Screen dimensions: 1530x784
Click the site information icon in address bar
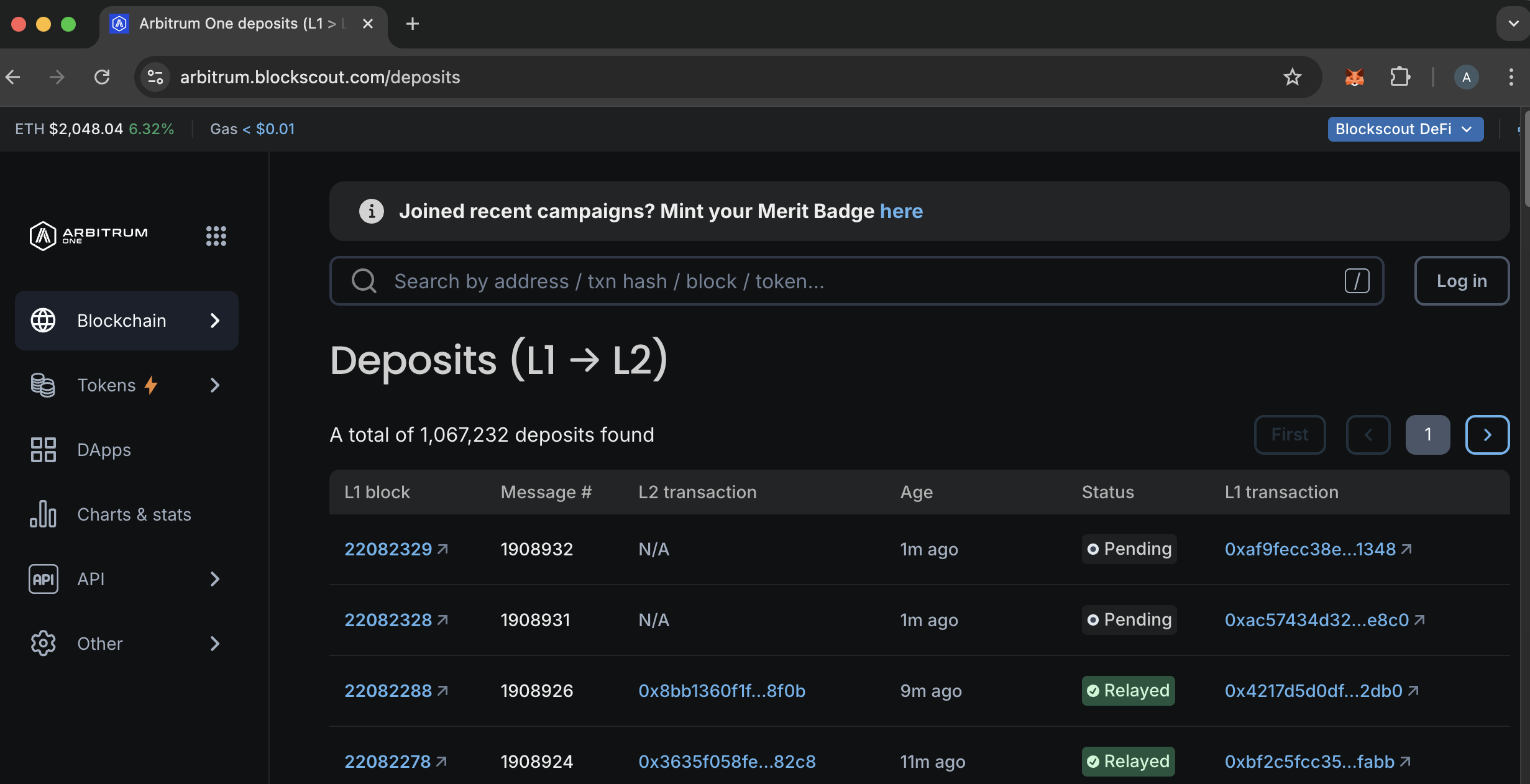[155, 77]
